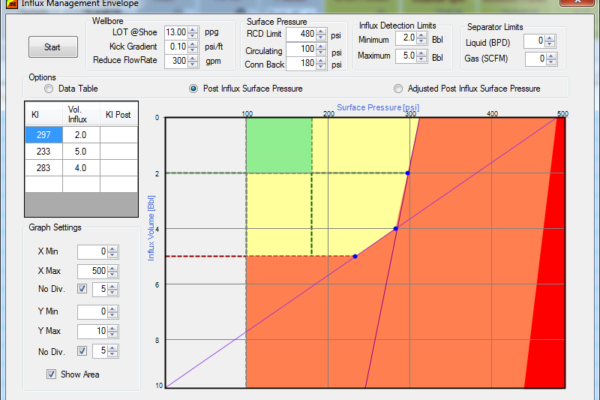Click the Y Max spinner arrows
The height and width of the screenshot is (400, 600).
point(113,331)
